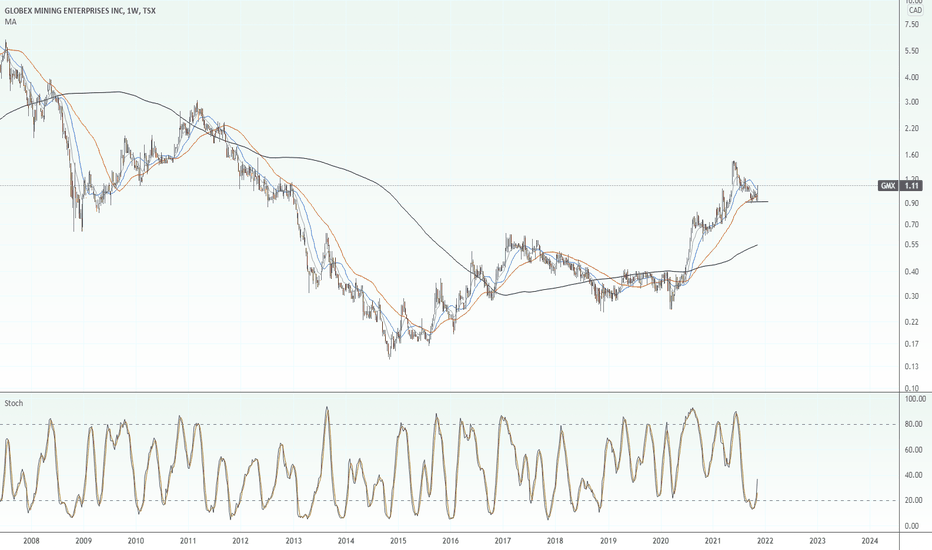The height and width of the screenshot is (550, 932).
Task: Click the 2024 label on the time axis
Action: 870,541
